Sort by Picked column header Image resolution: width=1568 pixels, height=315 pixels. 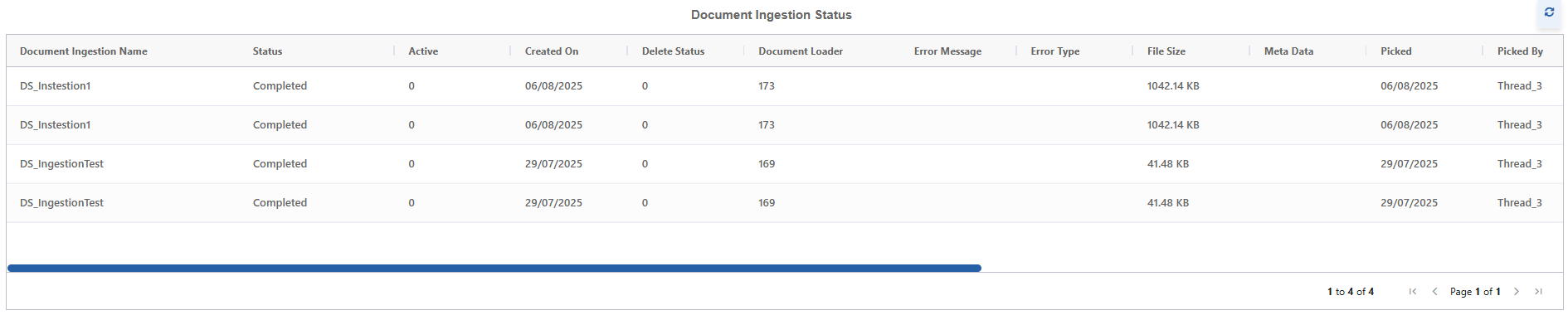(x=1396, y=51)
